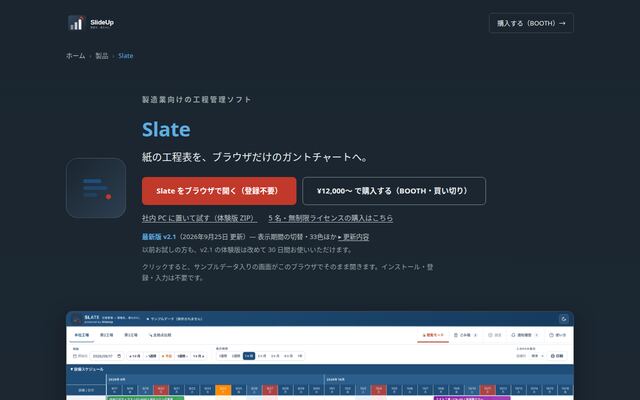Expand the ▸ 更新内容 disclosure
The image size is (640, 400).
[353, 237]
